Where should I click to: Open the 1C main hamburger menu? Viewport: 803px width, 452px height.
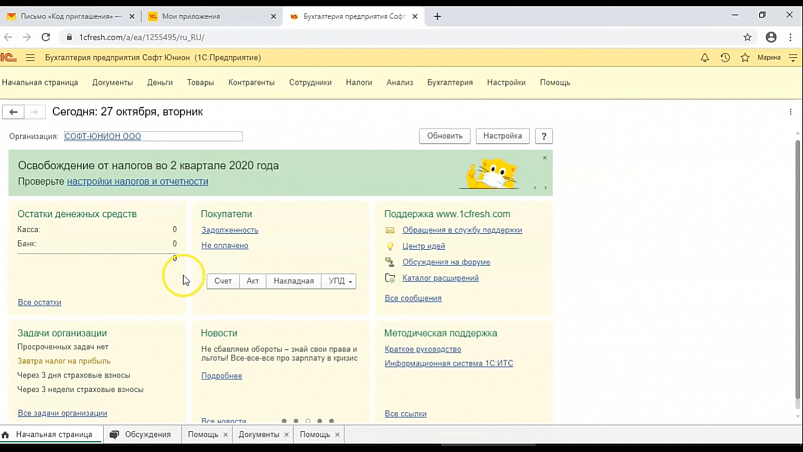(30, 58)
